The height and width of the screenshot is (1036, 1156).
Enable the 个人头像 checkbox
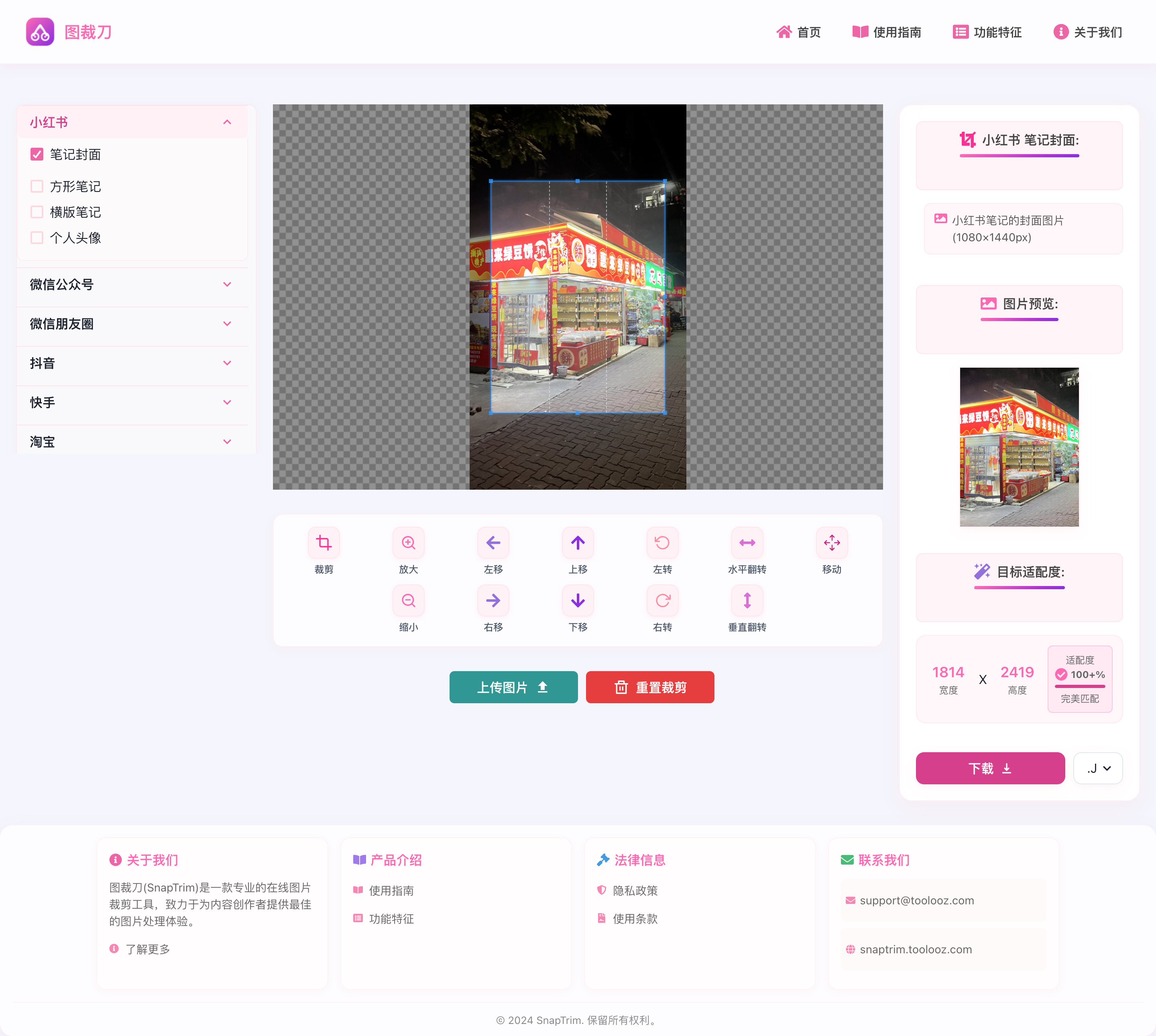pyautogui.click(x=37, y=238)
